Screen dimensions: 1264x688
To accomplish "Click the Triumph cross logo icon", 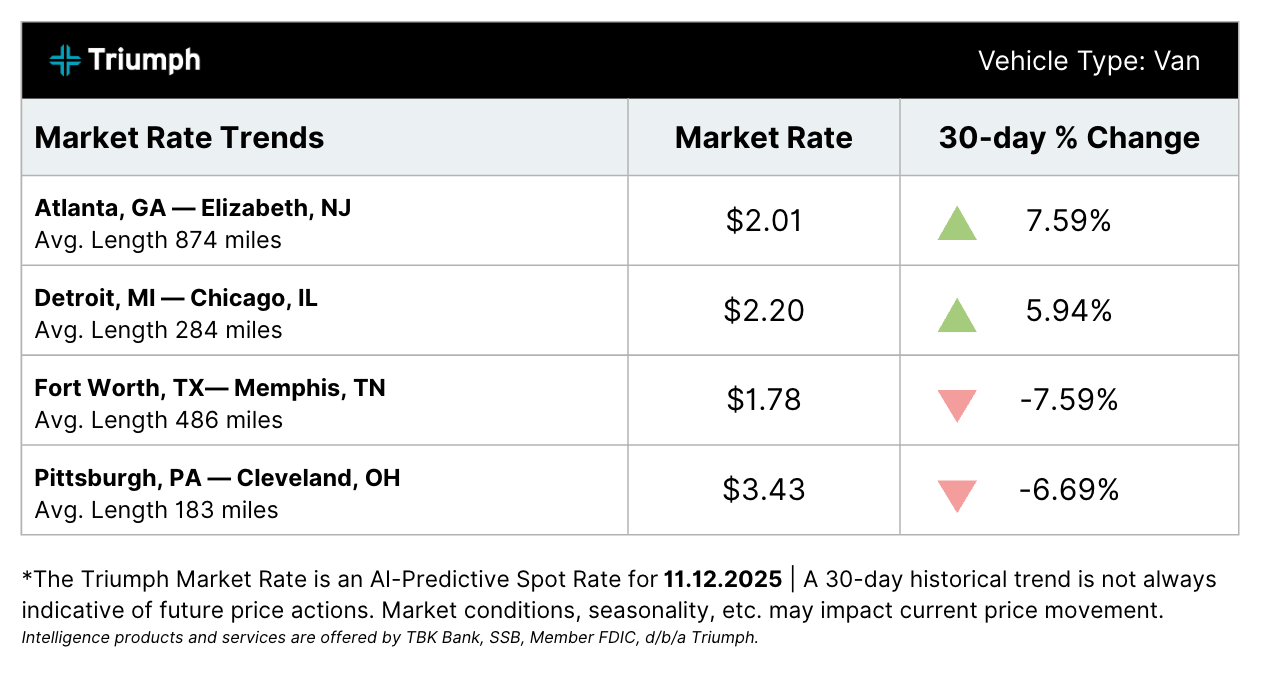I will click(x=65, y=60).
